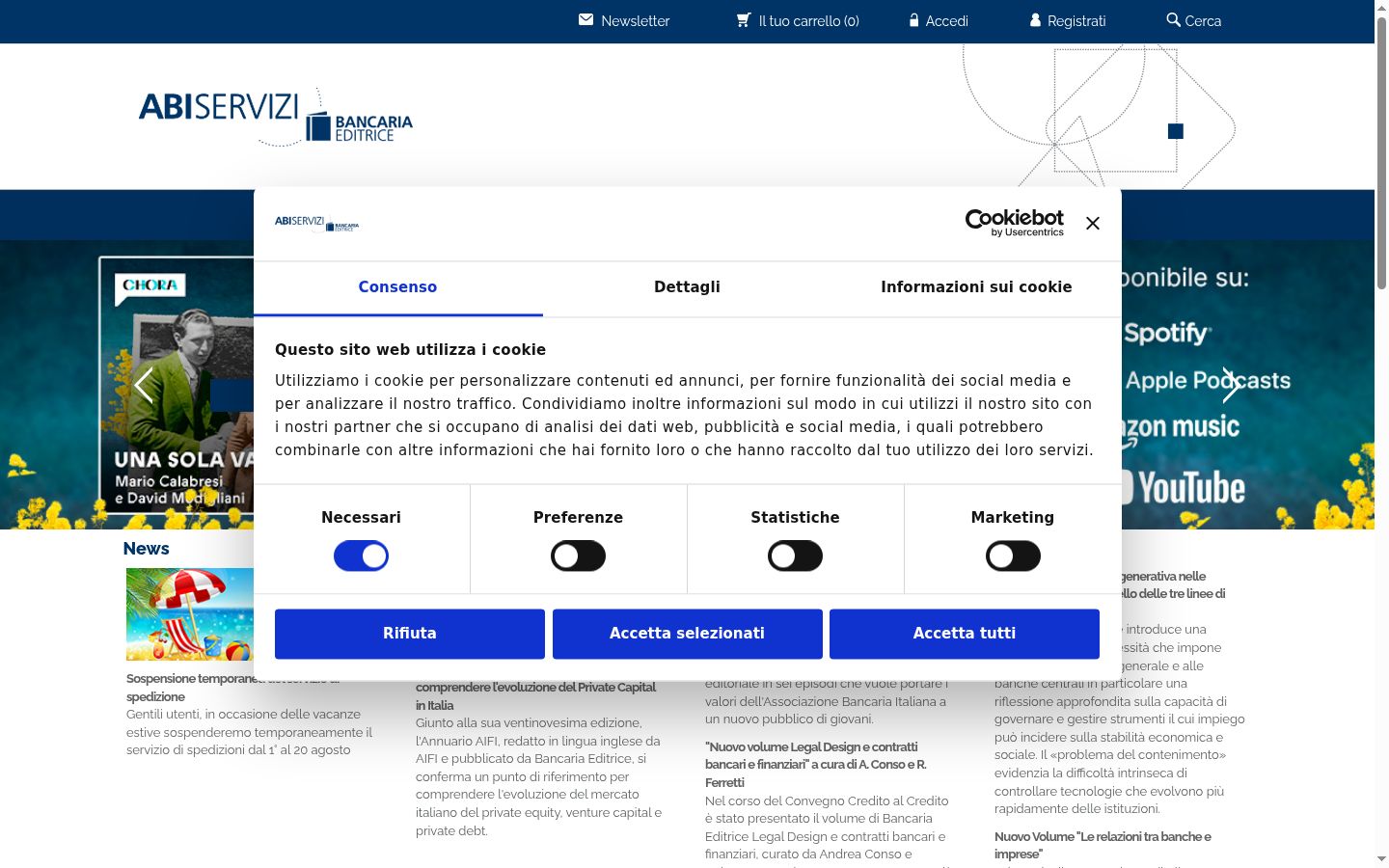
Task: Go to next carousel slide arrow
Action: pos(1231,385)
